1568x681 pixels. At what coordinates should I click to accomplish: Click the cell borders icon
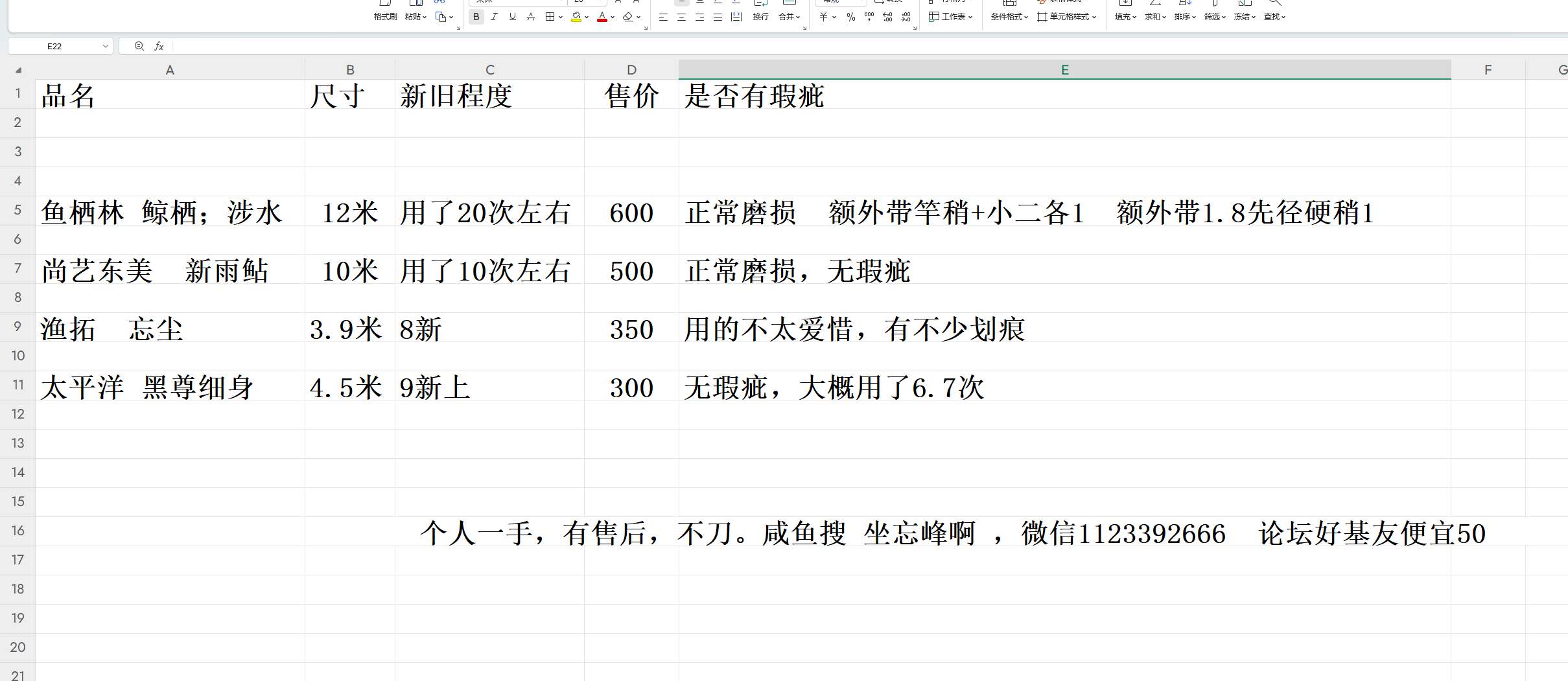550,17
